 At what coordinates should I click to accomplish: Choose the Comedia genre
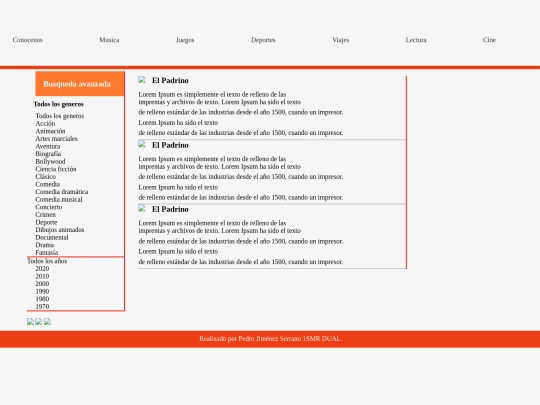pos(48,184)
